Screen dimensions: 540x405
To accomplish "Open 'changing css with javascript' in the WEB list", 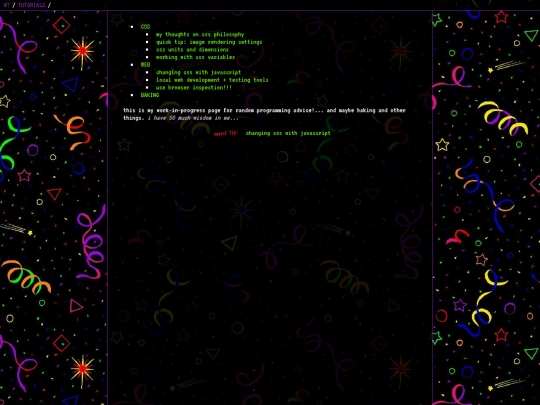I will [x=198, y=72].
